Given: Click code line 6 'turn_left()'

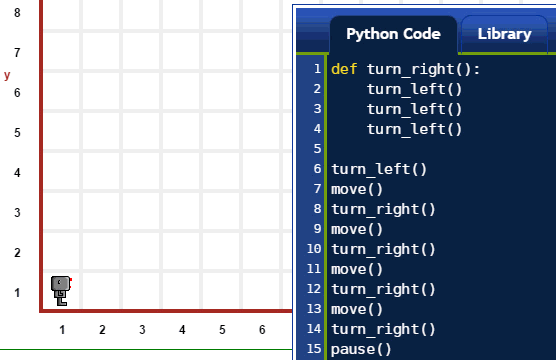Looking at the screenshot, I should pyautogui.click(x=379, y=169).
